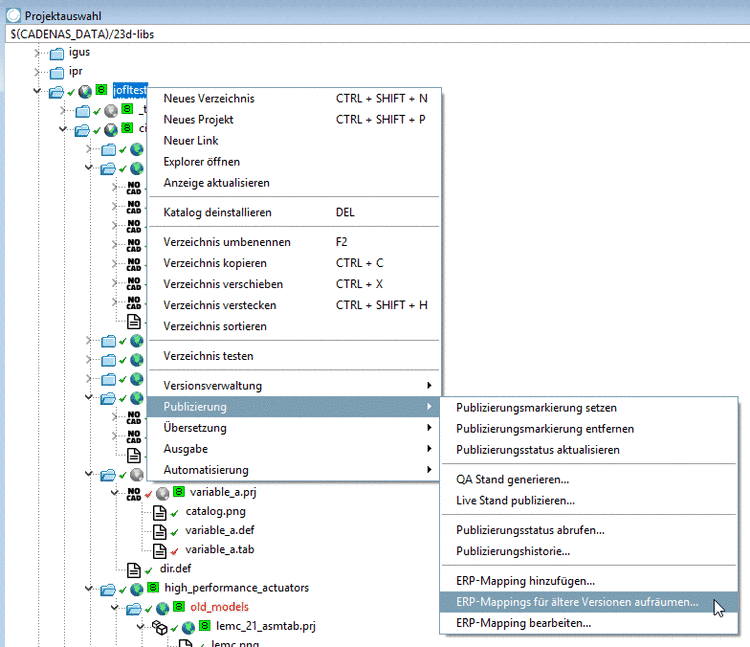Image resolution: width=750 pixels, height=647 pixels.
Task: Select Verzeichnis verstecken entry
Action: (x=294, y=305)
